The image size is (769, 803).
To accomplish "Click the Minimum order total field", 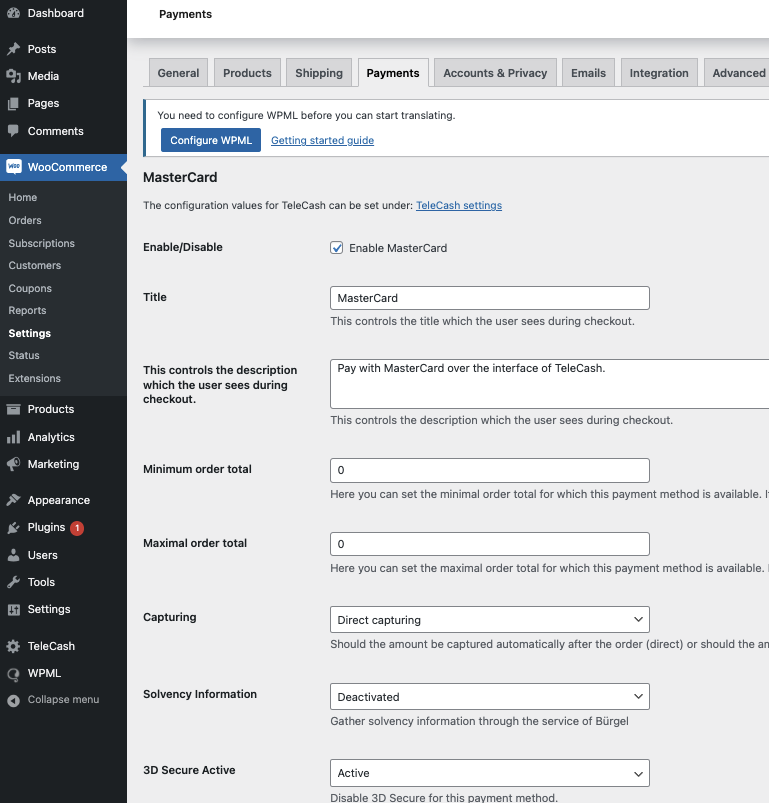I will [489, 470].
